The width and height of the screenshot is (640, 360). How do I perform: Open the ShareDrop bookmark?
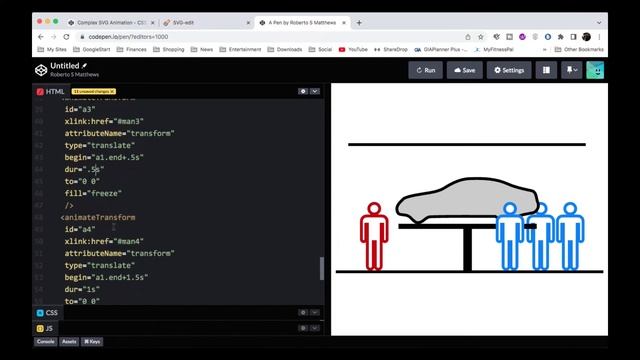coord(391,49)
